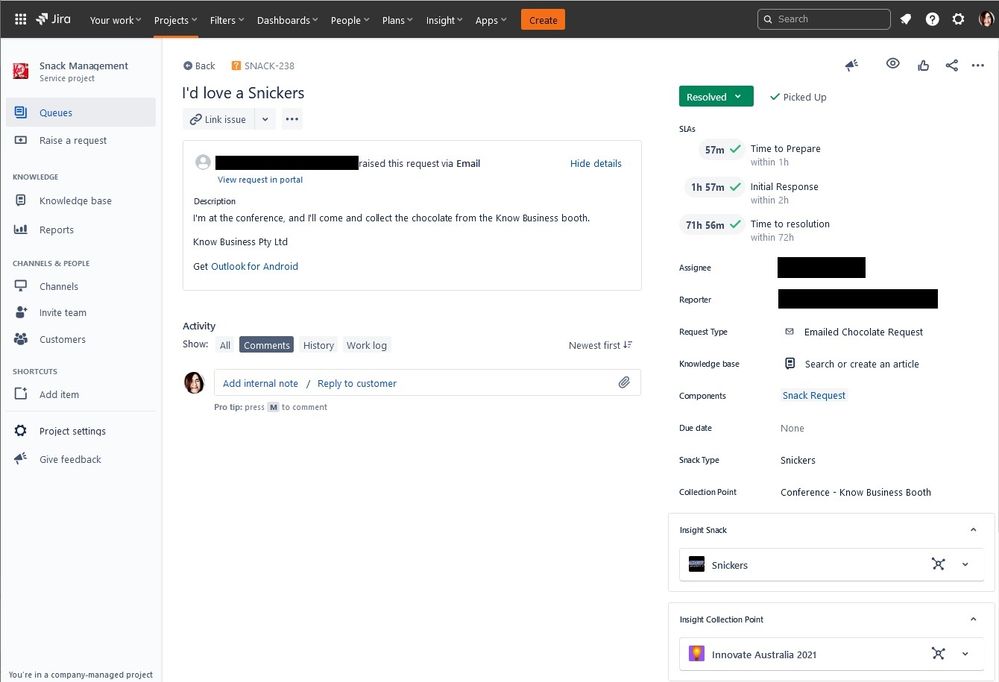Expand the Snickers object chevron
The width and height of the screenshot is (999, 682).
tap(965, 564)
